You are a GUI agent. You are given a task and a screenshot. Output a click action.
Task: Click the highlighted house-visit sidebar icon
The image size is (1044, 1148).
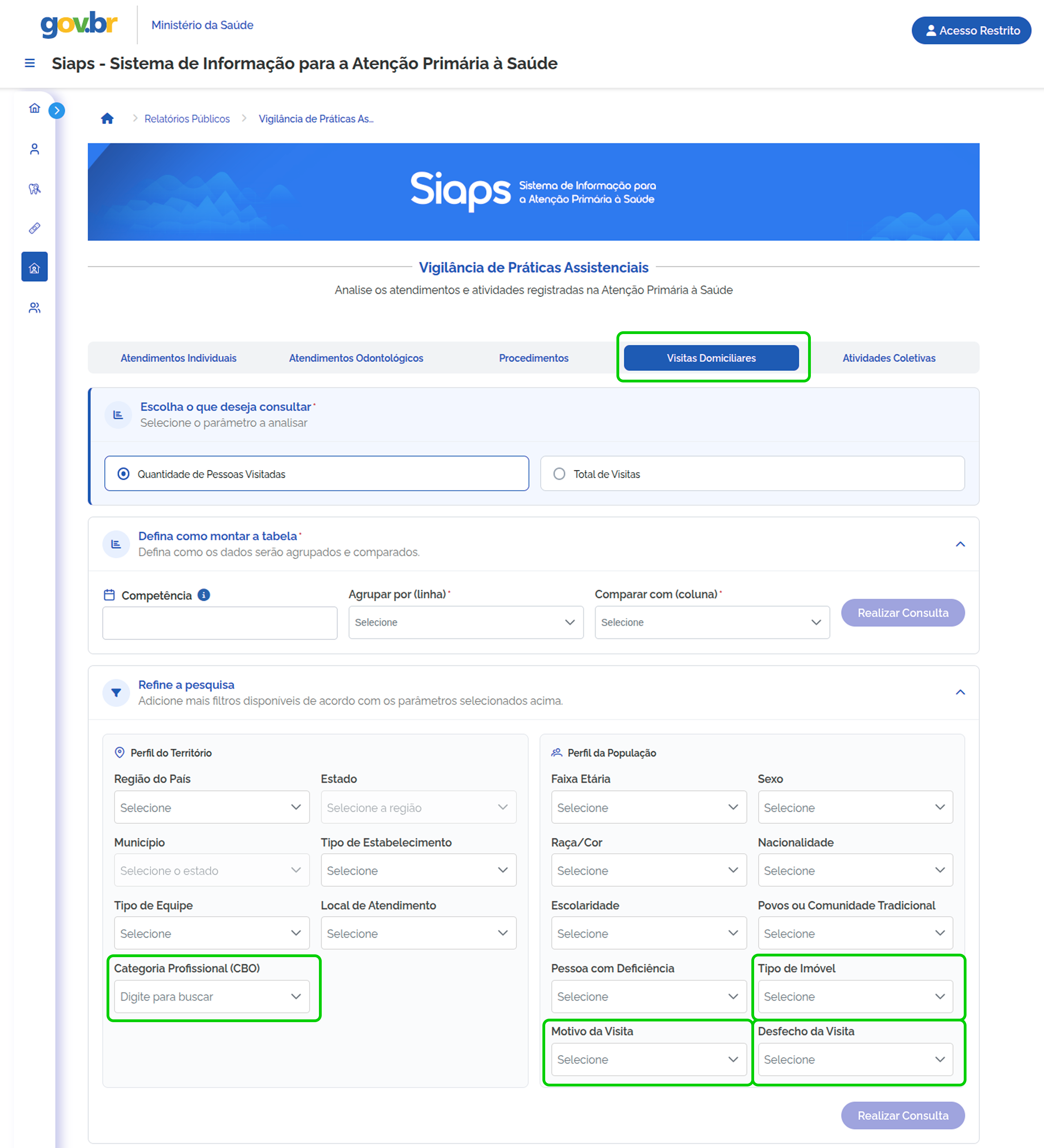point(35,267)
